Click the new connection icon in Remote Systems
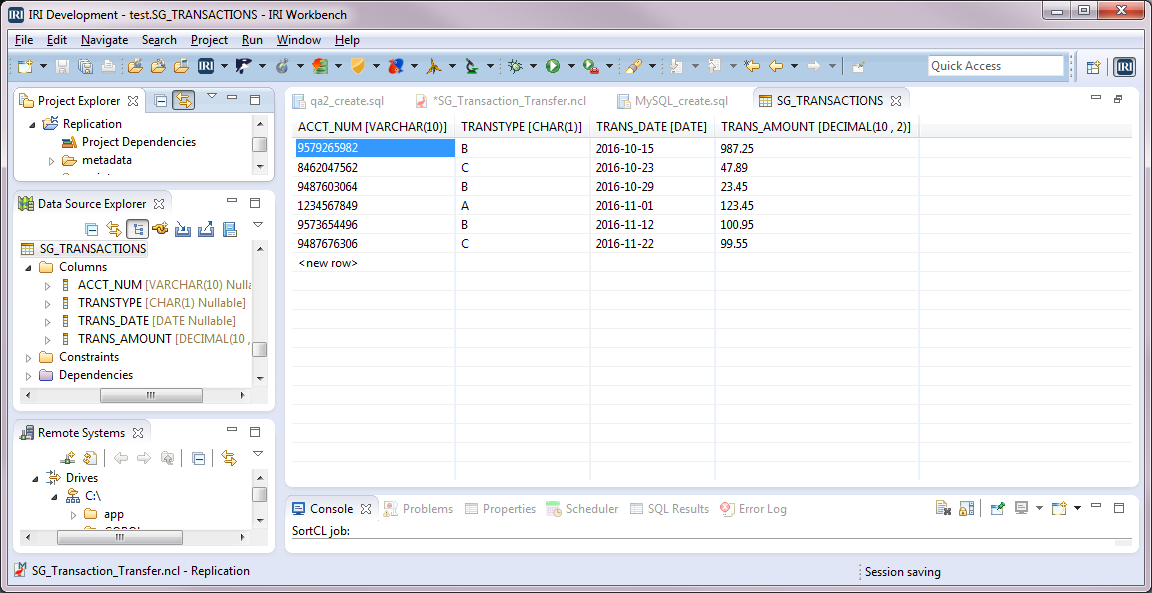This screenshot has width=1152, height=593. 68,459
